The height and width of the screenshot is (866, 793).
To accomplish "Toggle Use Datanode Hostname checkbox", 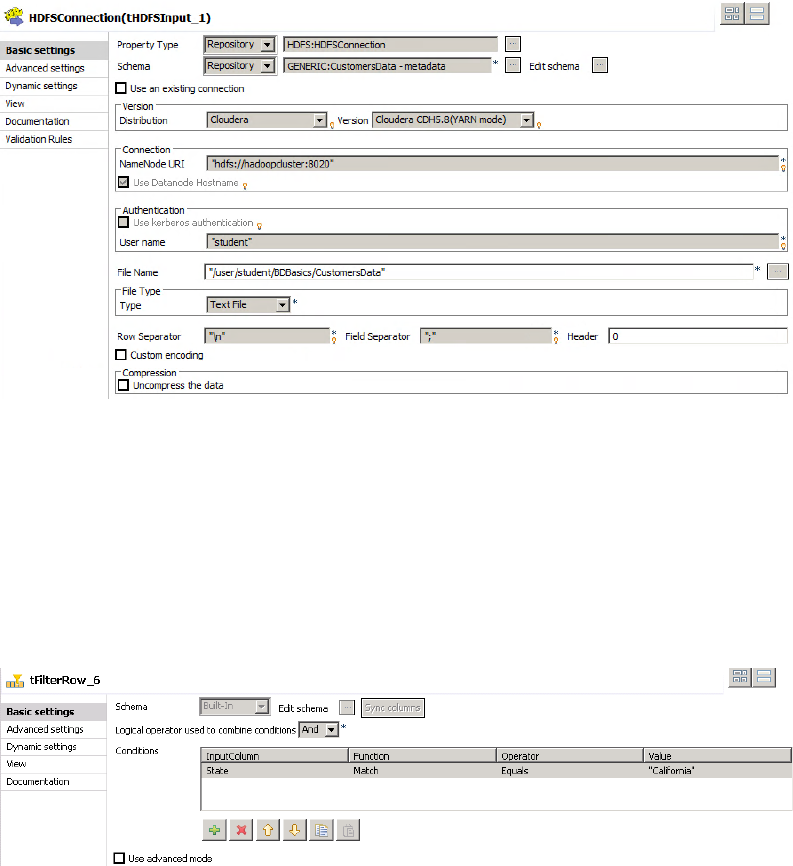I will coord(124,182).
